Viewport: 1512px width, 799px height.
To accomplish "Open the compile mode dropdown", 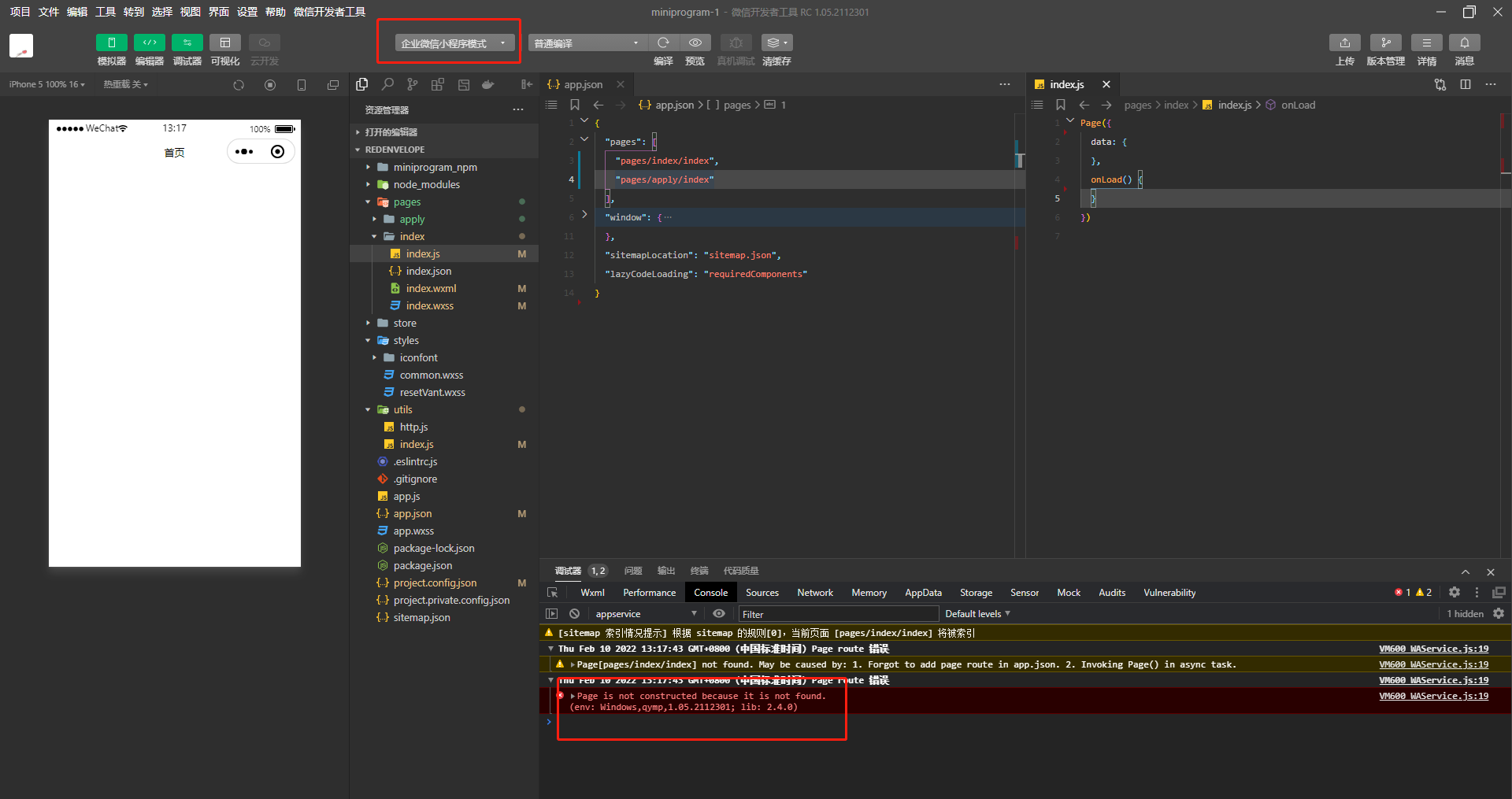I will pos(587,43).
